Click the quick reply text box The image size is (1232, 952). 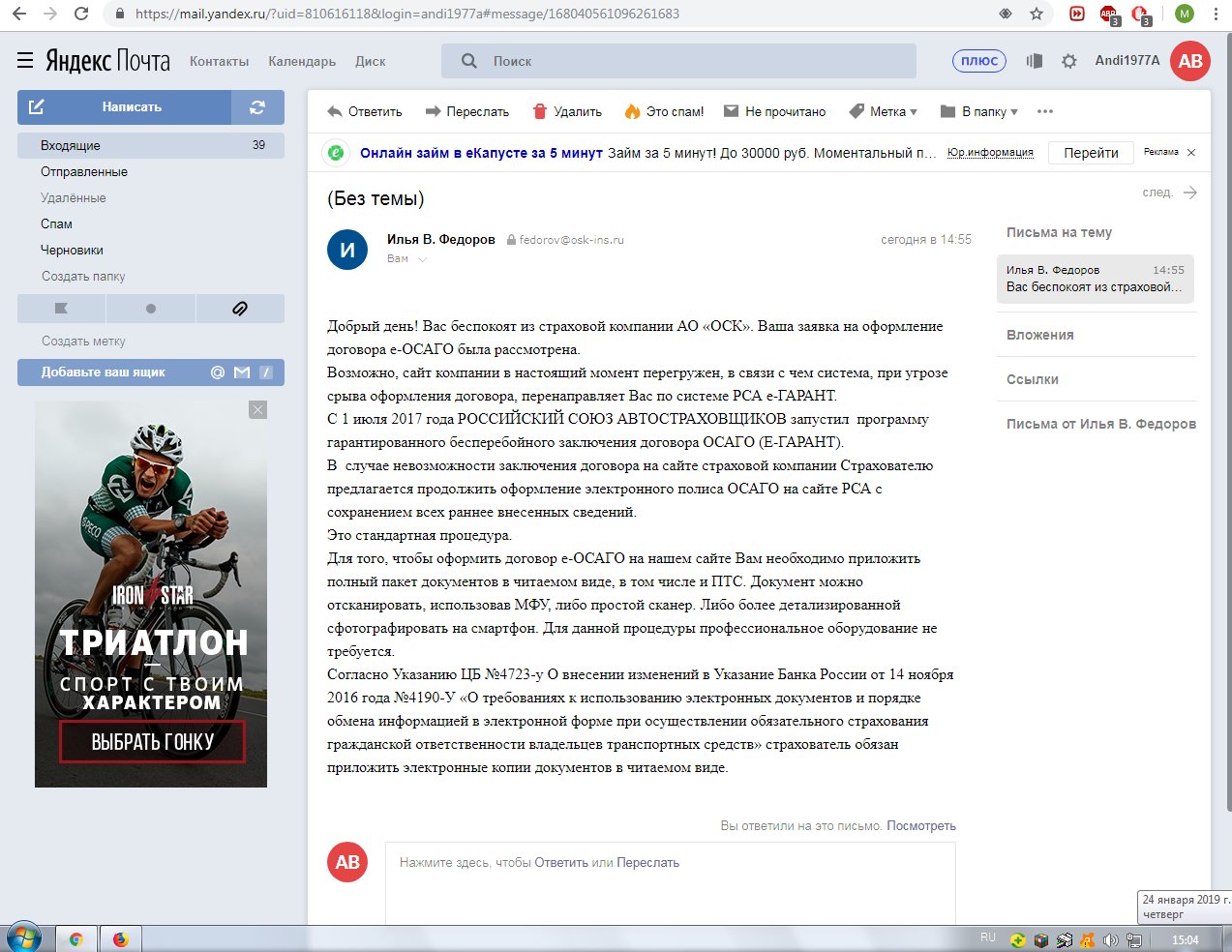[x=671, y=882]
